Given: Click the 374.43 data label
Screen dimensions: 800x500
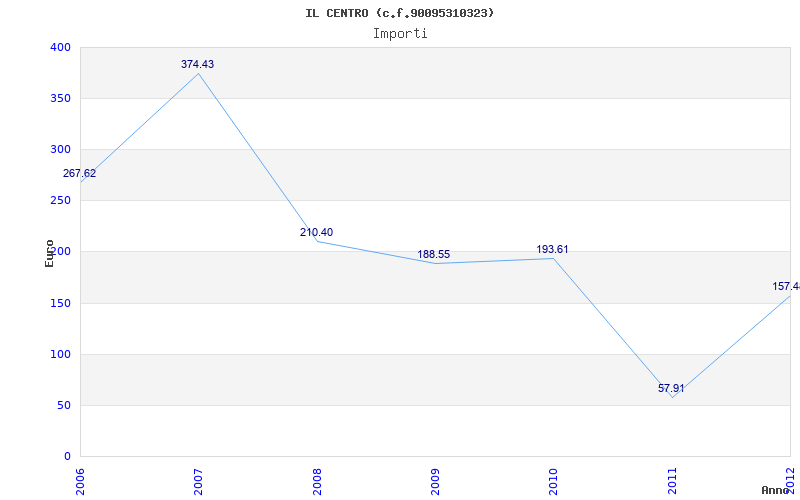Looking at the screenshot, I should pos(197,64).
